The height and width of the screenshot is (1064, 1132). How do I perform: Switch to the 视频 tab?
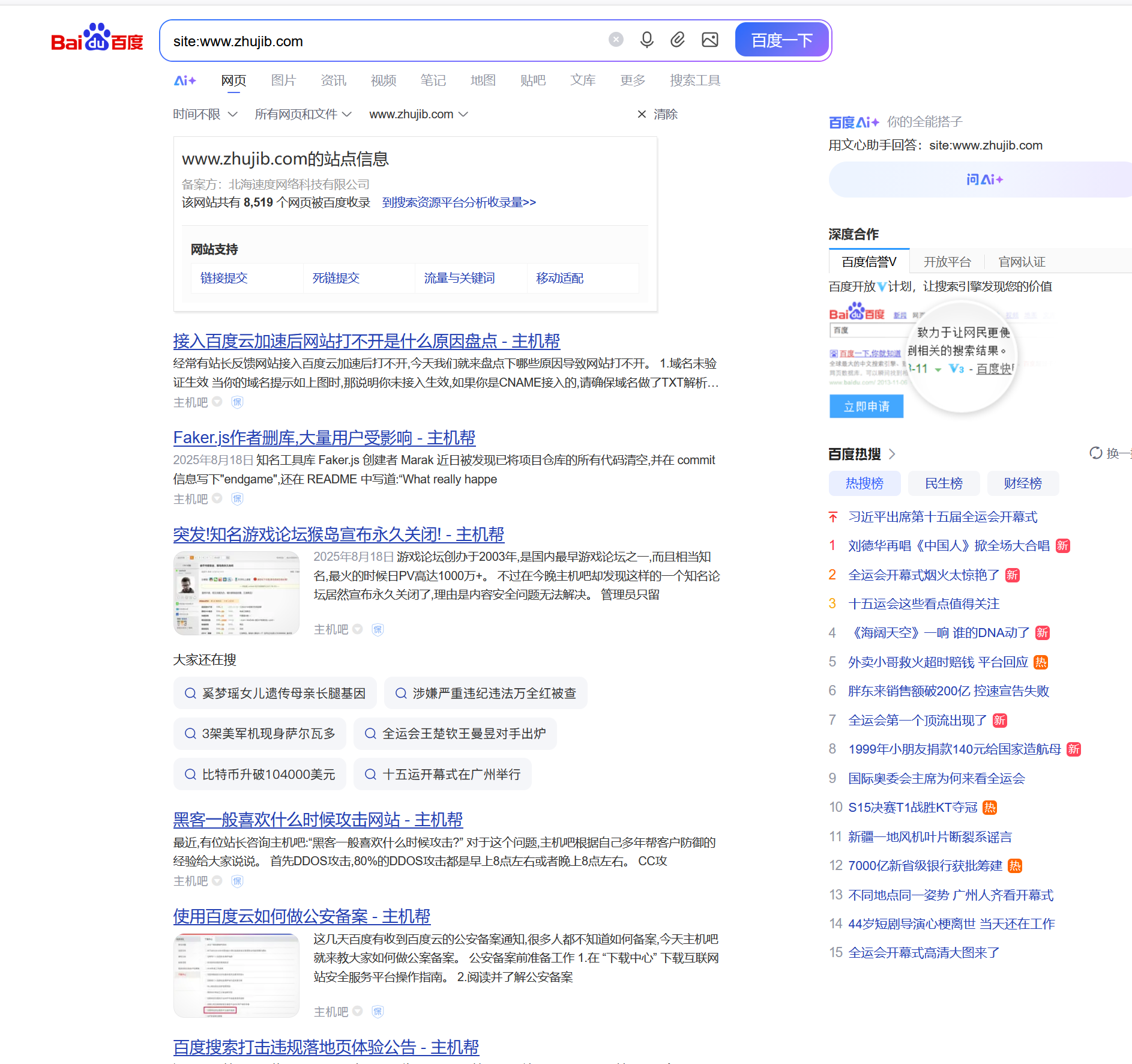pos(383,80)
